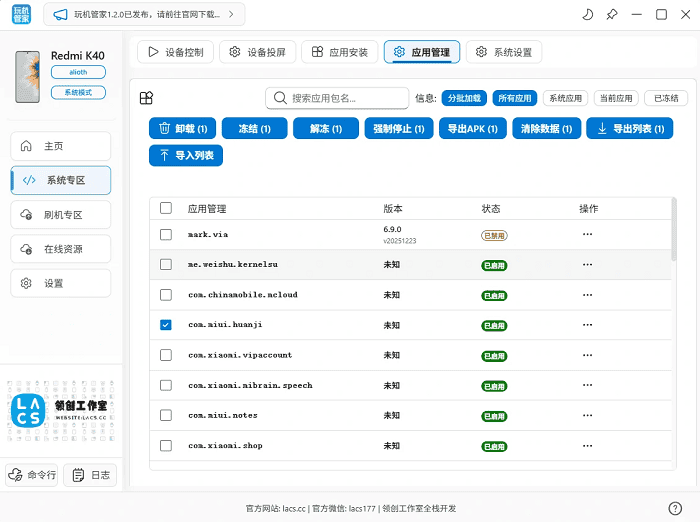Open more actions for com.miui.notes
700x522 pixels.
(x=588, y=415)
